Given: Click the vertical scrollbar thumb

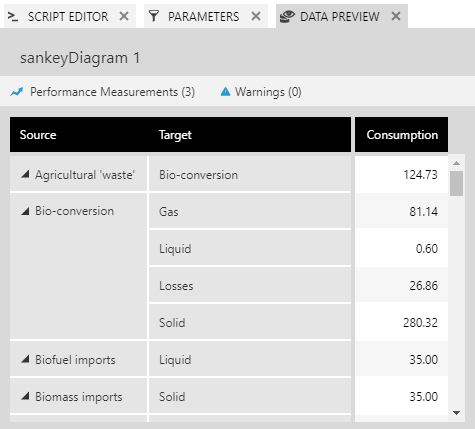Looking at the screenshot, I should point(456,183).
